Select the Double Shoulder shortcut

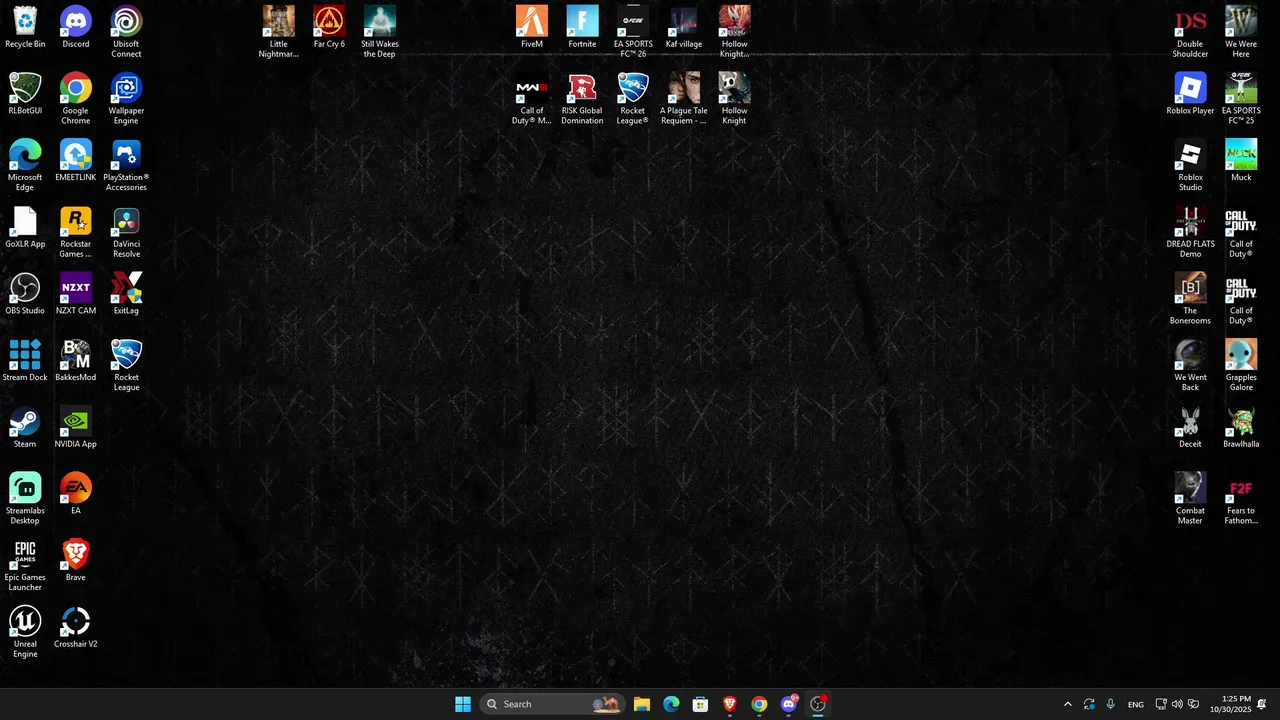point(1190,33)
